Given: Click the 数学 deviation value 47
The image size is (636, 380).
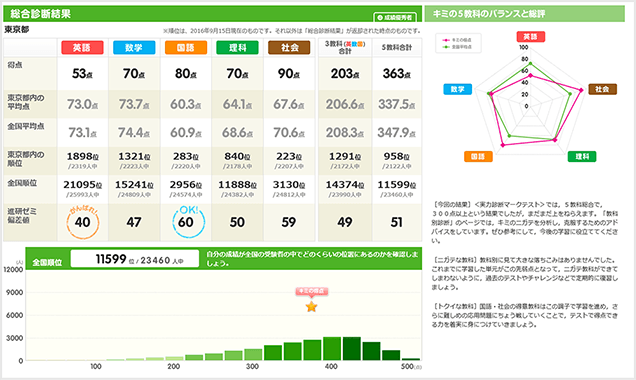Looking at the screenshot, I should [134, 222].
